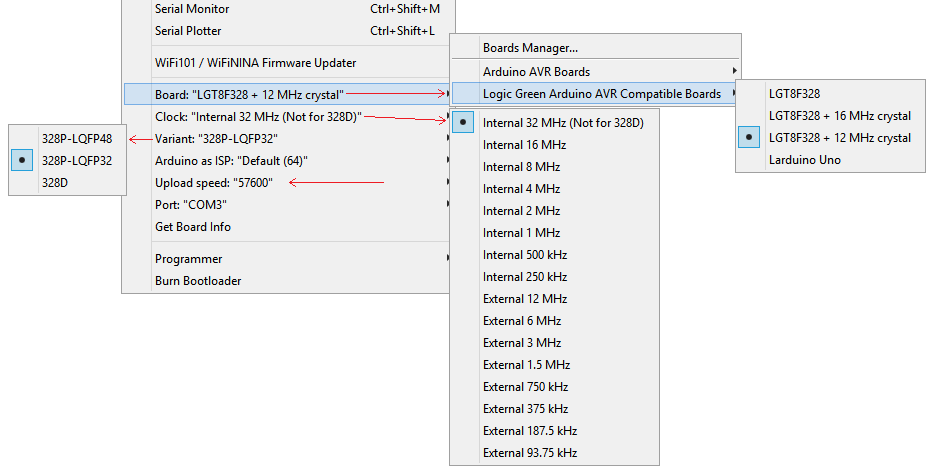Screen dimensions: 933x472
Task: Choose Internal 4 MHz clock
Action: [555, 189]
